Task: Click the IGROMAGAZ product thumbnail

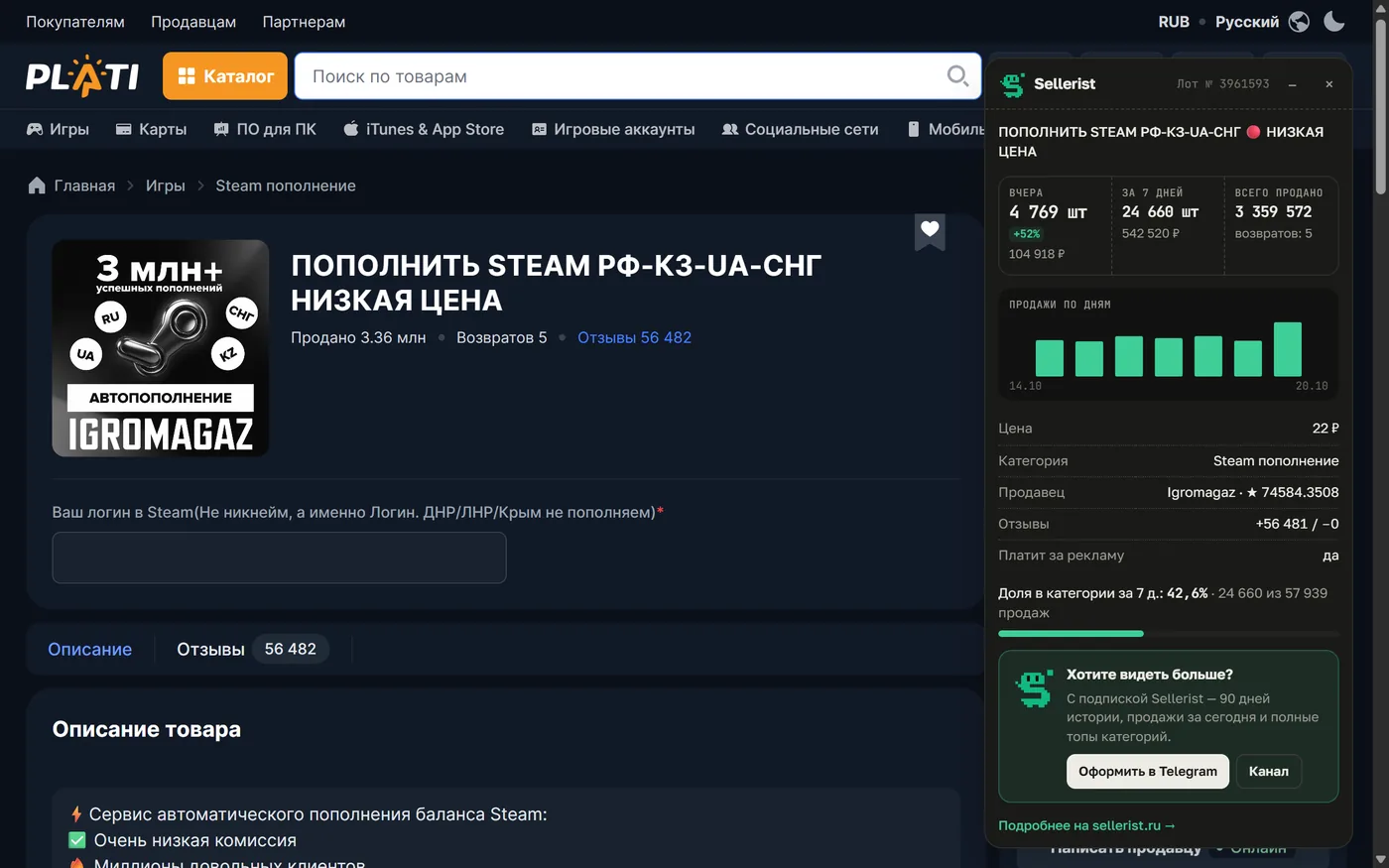Action: [161, 348]
